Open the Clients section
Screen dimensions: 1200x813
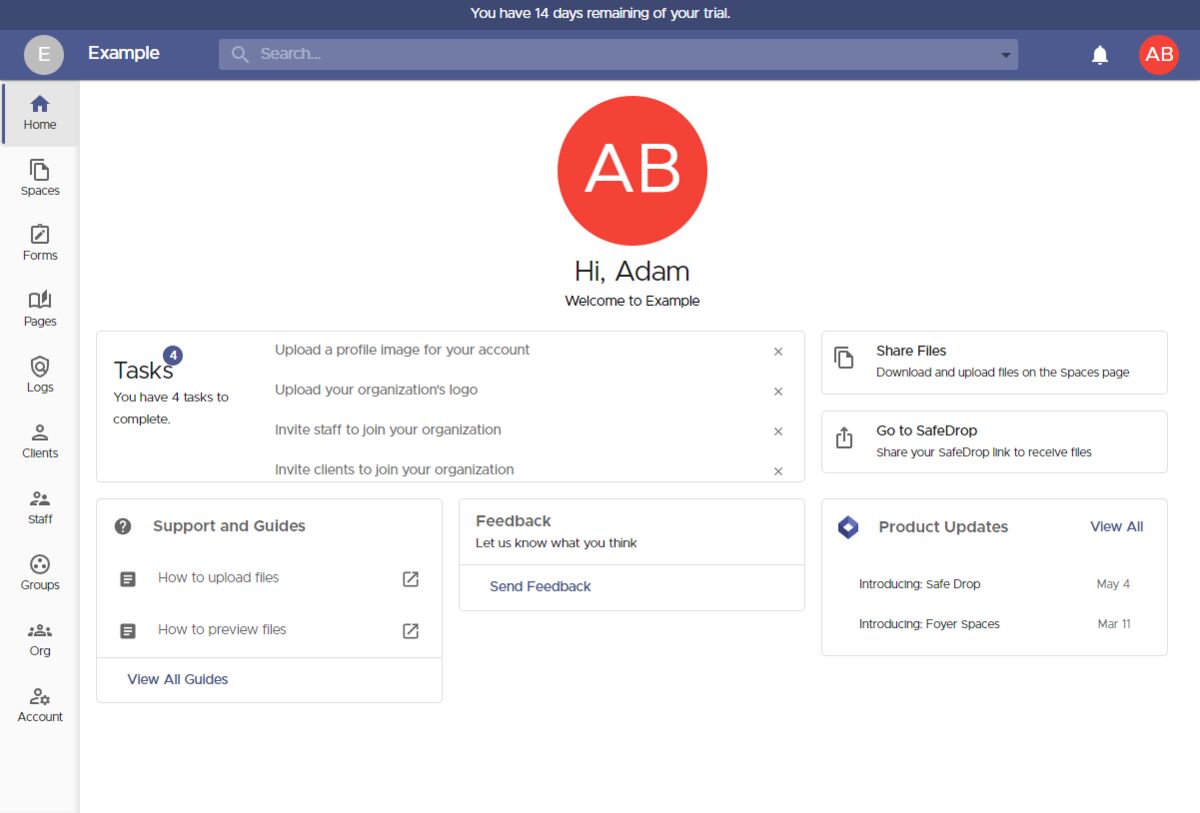pyautogui.click(x=39, y=440)
